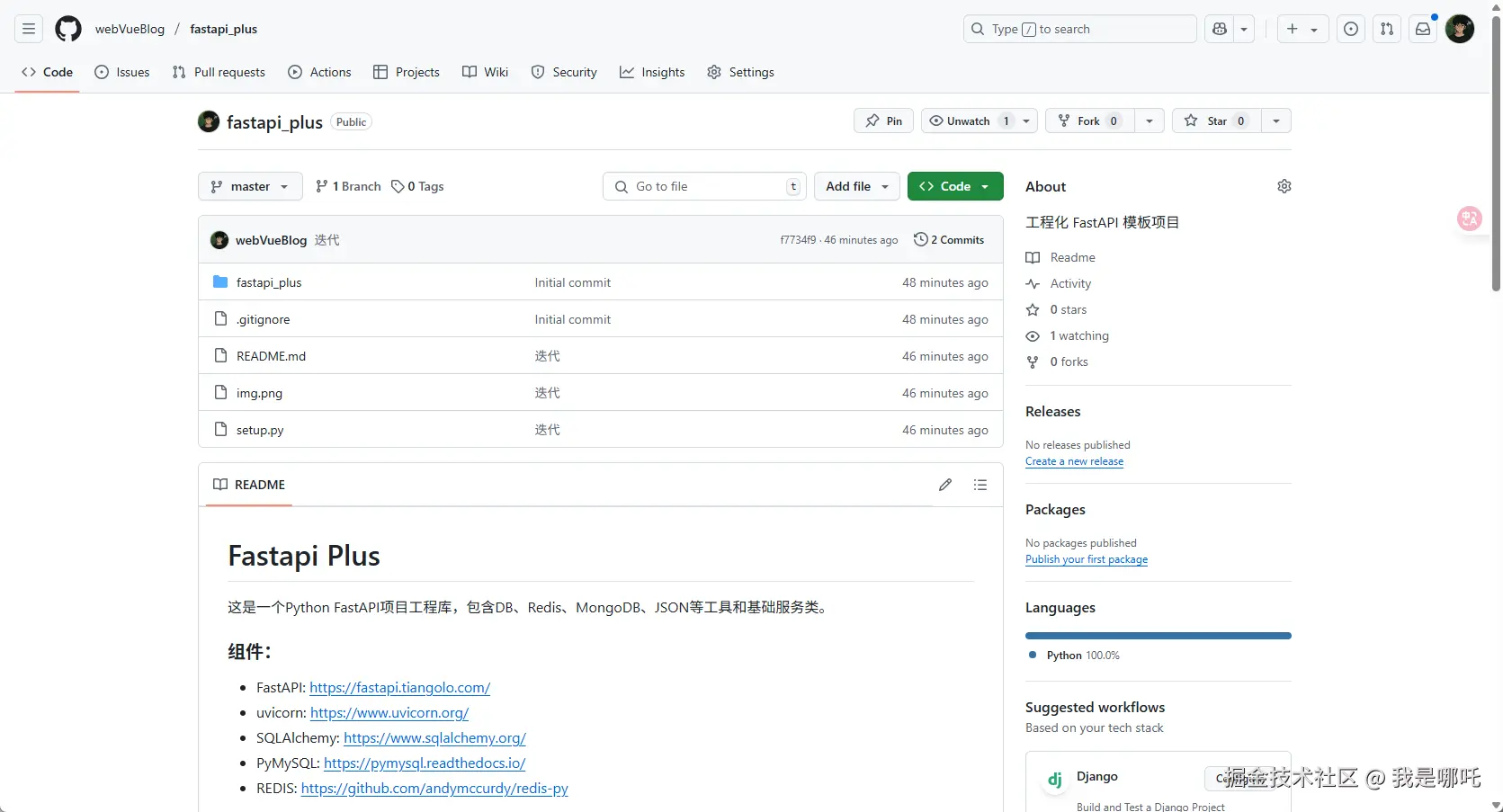Open the Wiki tab
1503x812 pixels.
(x=486, y=72)
